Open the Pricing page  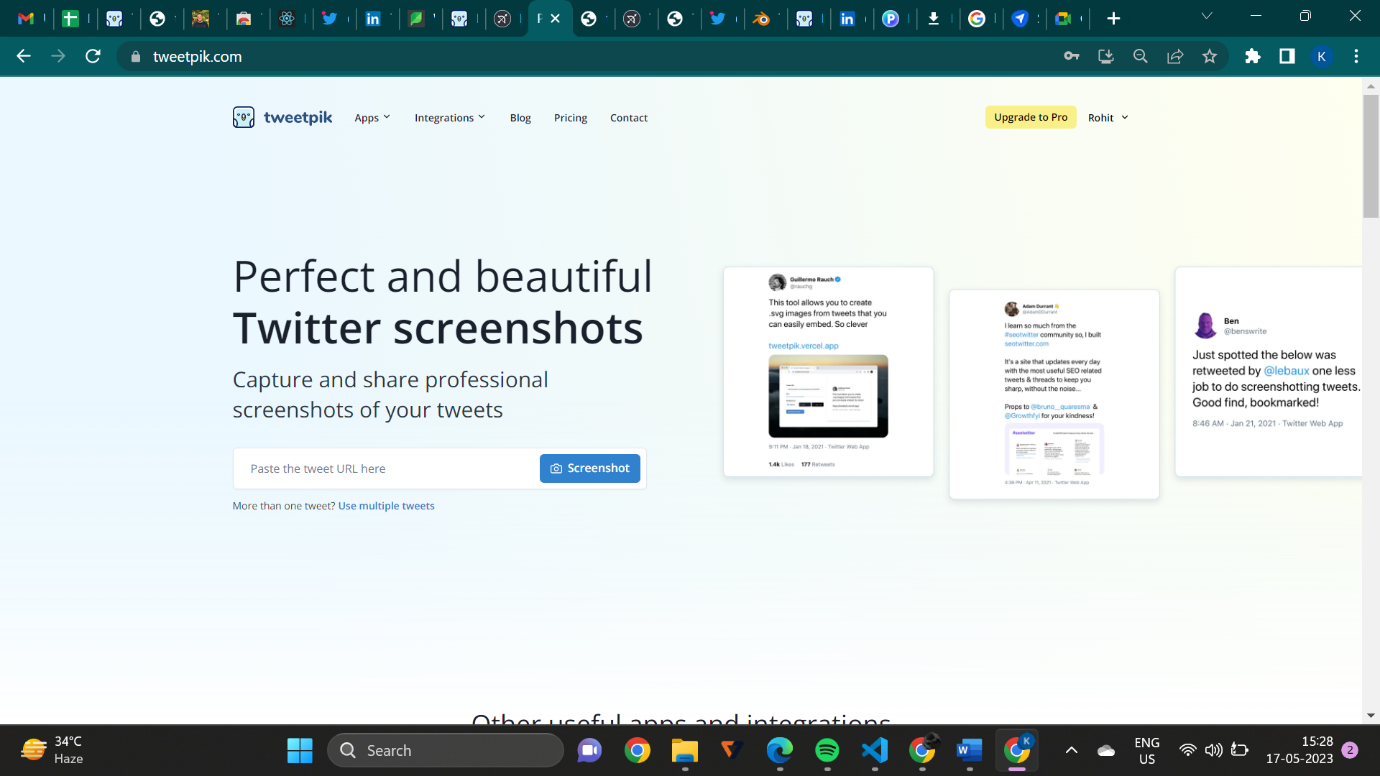[571, 118]
